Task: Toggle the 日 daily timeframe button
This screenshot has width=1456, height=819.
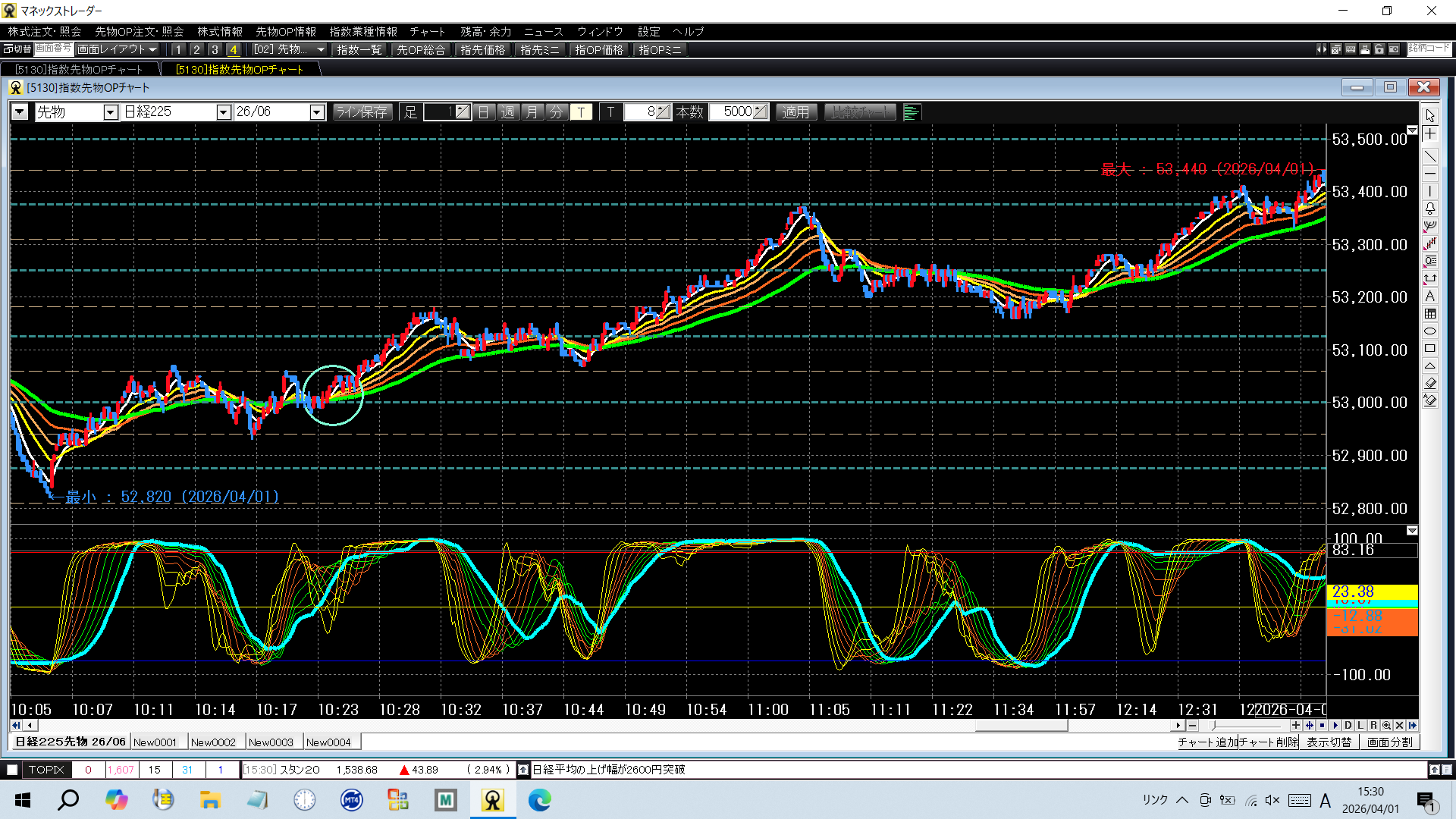Action: pos(484,112)
